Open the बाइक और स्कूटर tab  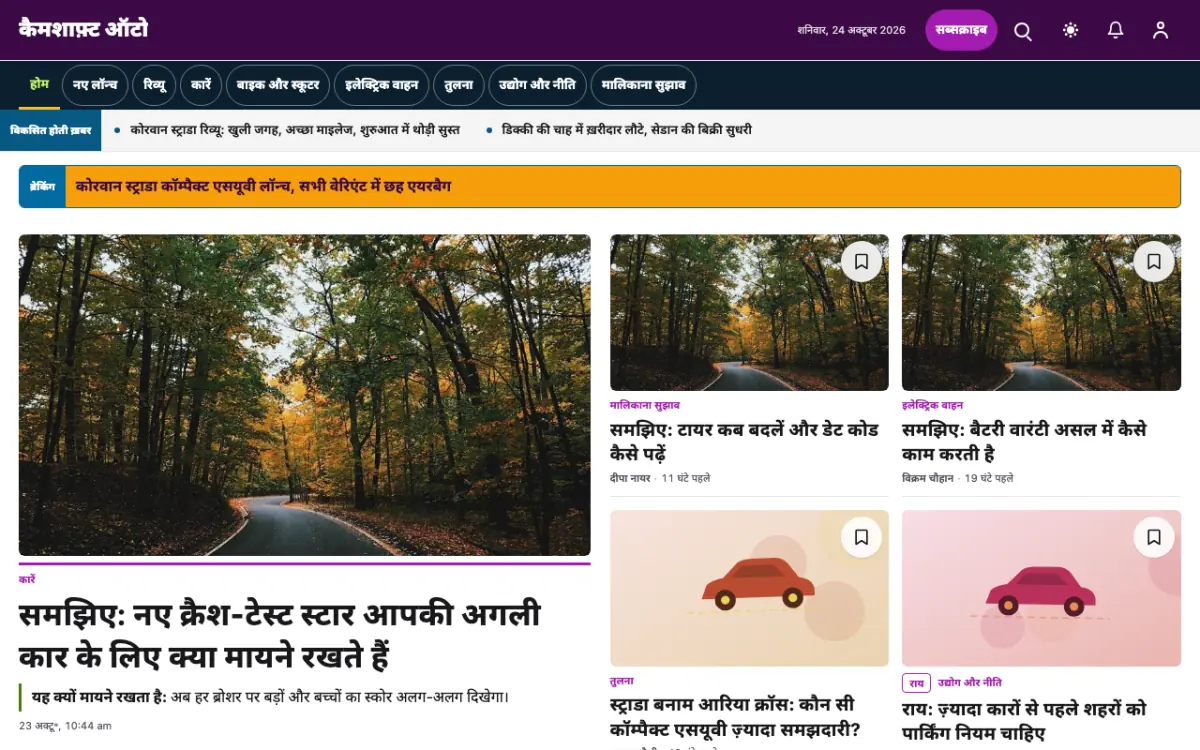[278, 85]
